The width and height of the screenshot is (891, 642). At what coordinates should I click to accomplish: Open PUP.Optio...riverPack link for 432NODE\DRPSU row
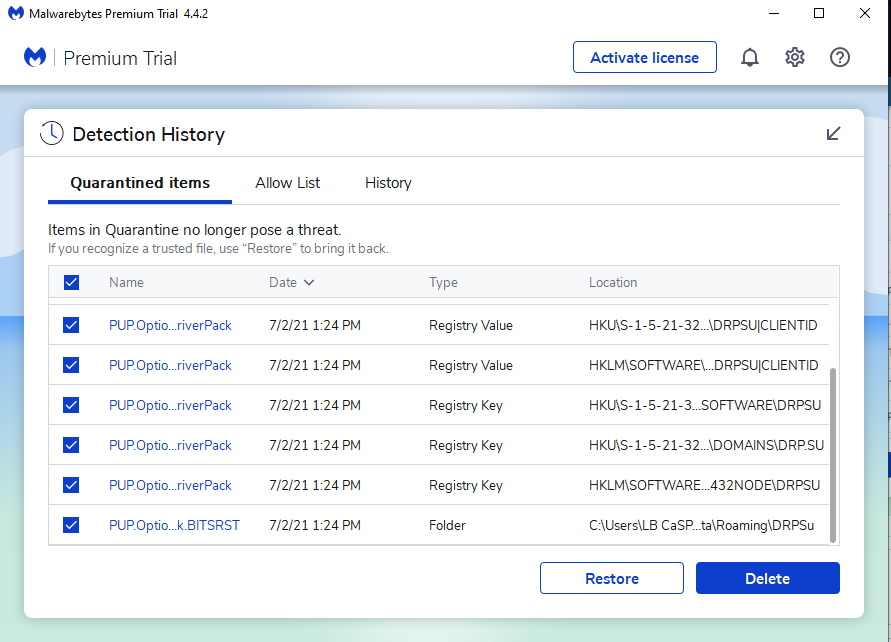tap(170, 485)
